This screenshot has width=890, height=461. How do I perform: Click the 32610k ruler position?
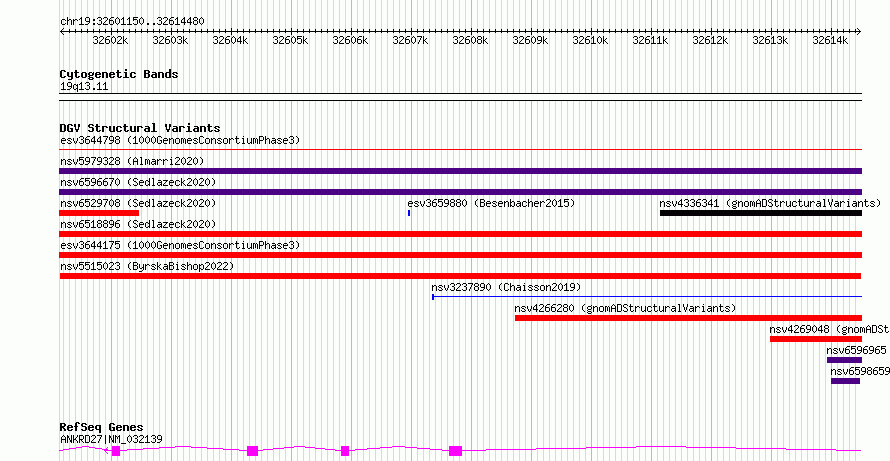(x=591, y=40)
